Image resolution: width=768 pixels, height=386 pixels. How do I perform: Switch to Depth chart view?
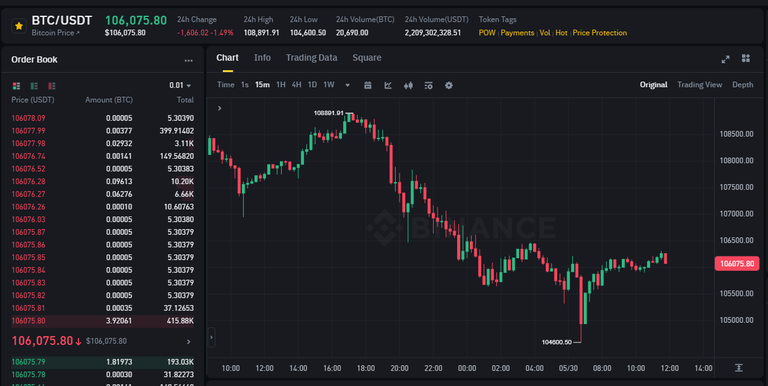click(x=743, y=85)
